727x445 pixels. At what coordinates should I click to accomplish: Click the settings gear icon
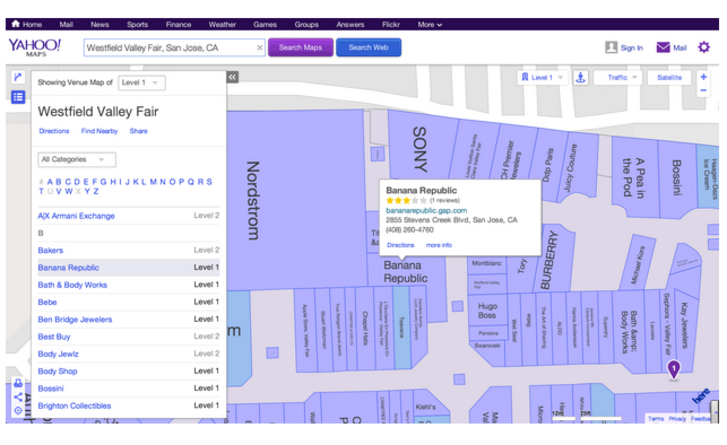pyautogui.click(x=704, y=47)
